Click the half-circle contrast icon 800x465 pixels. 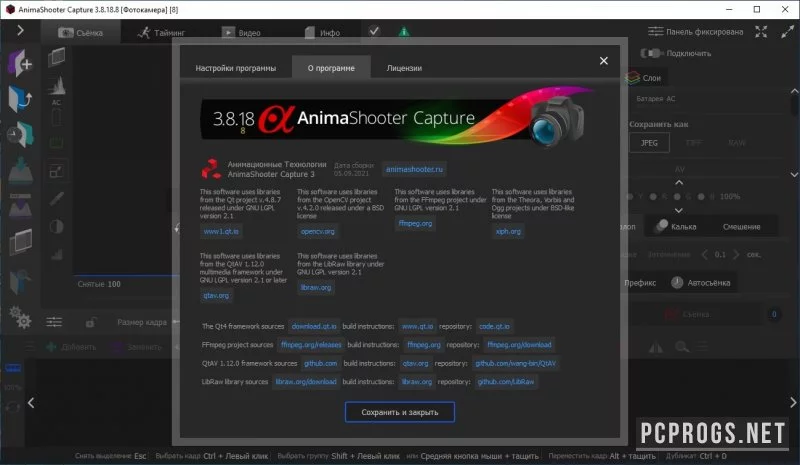coord(57,226)
